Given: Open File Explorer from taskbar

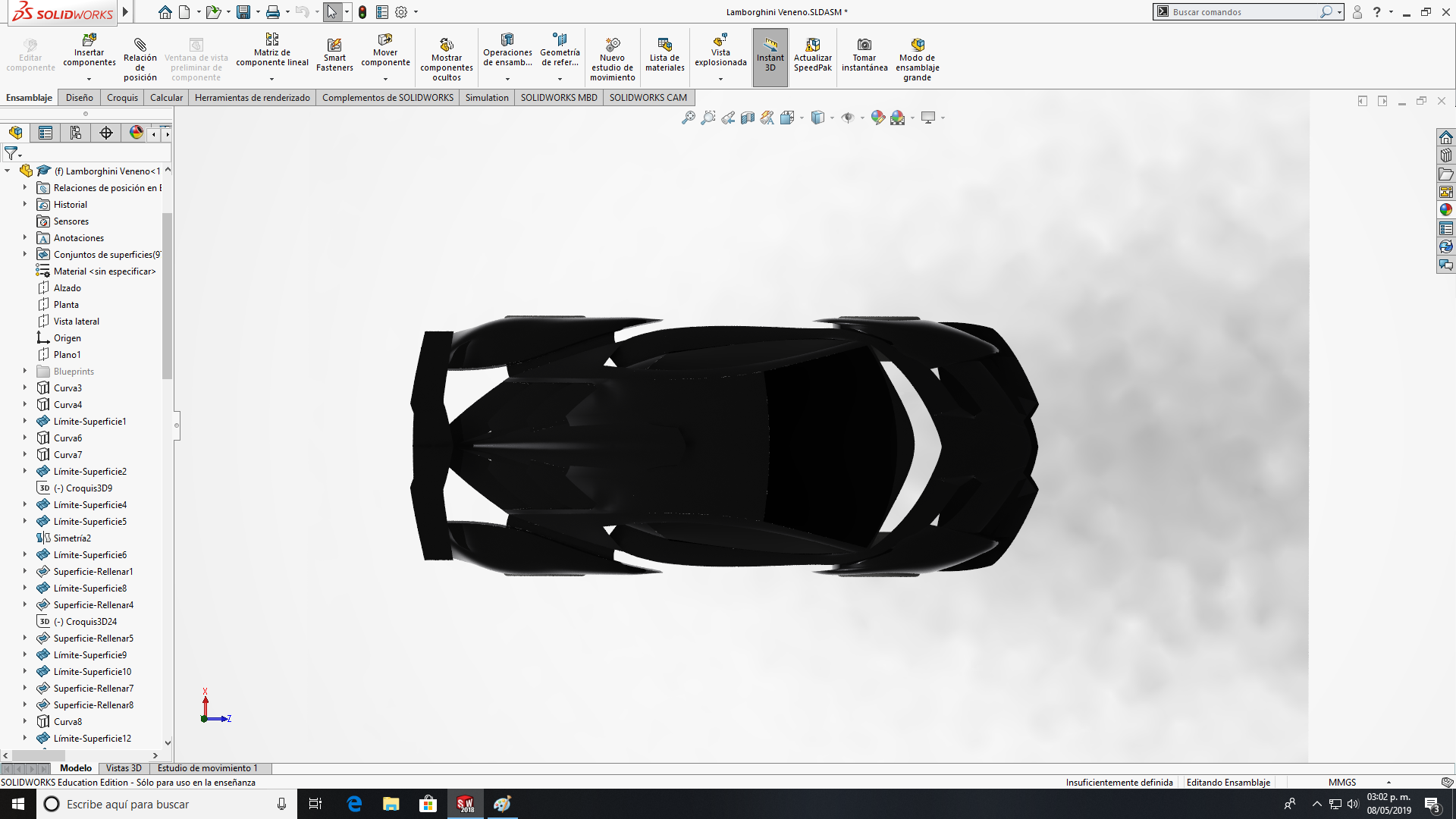Looking at the screenshot, I should (x=391, y=804).
